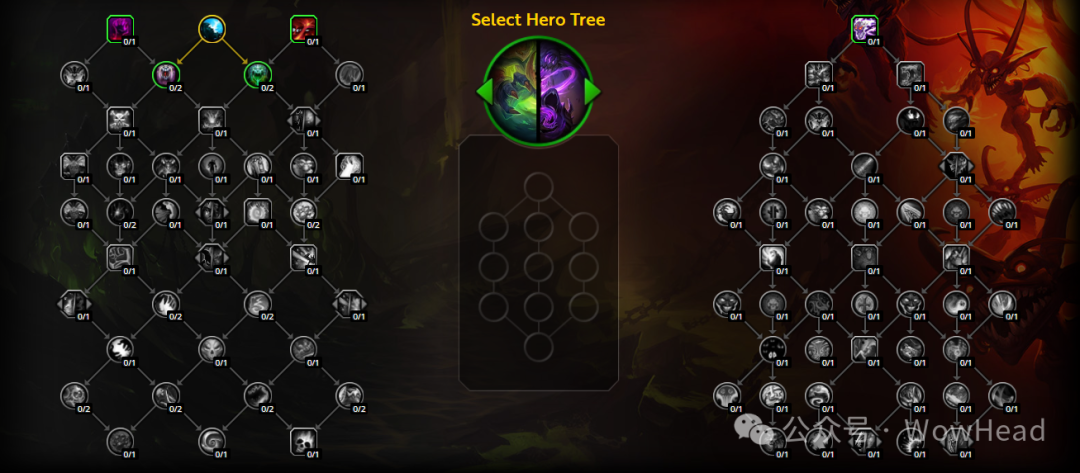Choose the flaming skull talent at bottom
Viewport: 1080px width, 473px height.
tap(303, 441)
